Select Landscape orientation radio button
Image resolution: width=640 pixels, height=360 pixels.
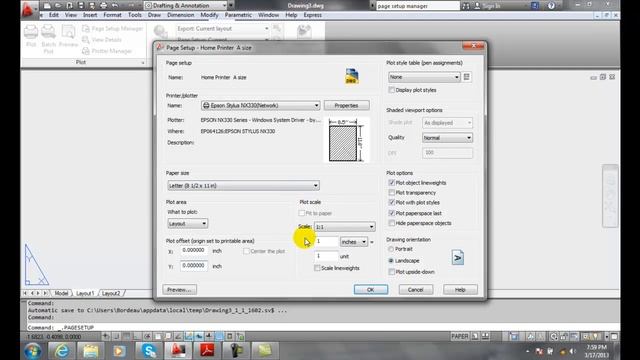click(x=391, y=260)
